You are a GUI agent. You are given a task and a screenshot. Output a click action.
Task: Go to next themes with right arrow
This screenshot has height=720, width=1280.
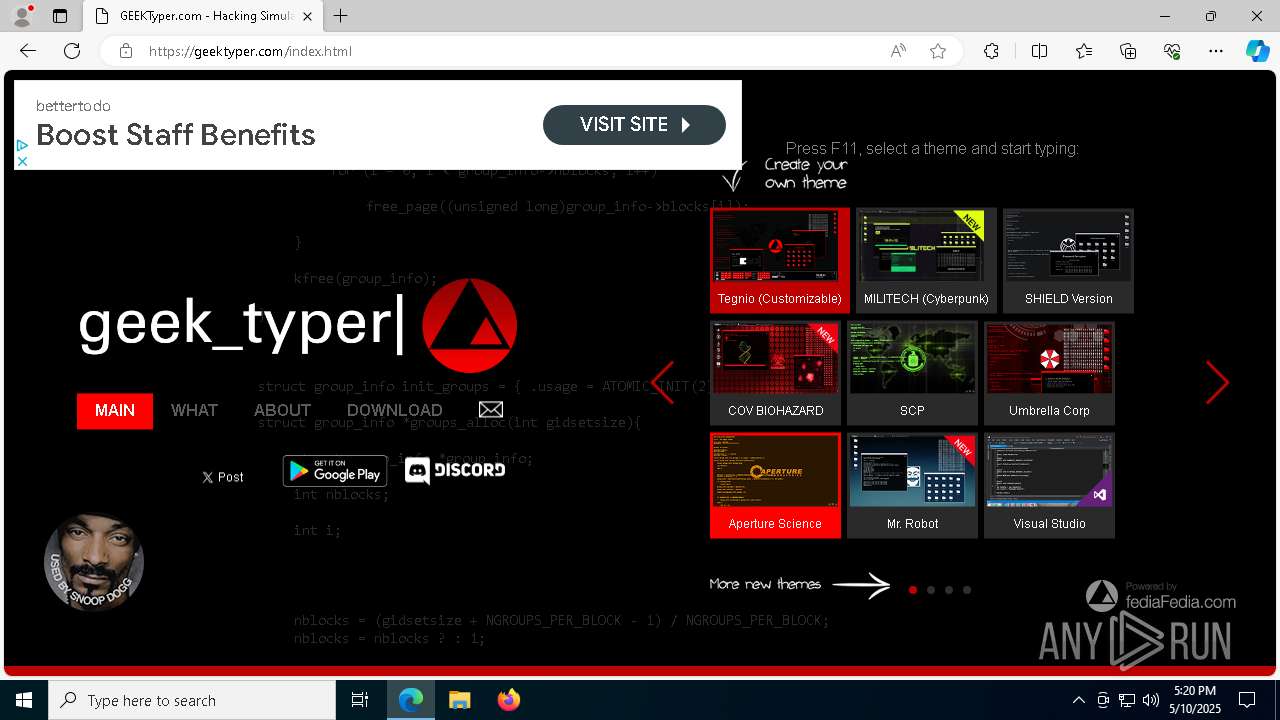(1217, 382)
